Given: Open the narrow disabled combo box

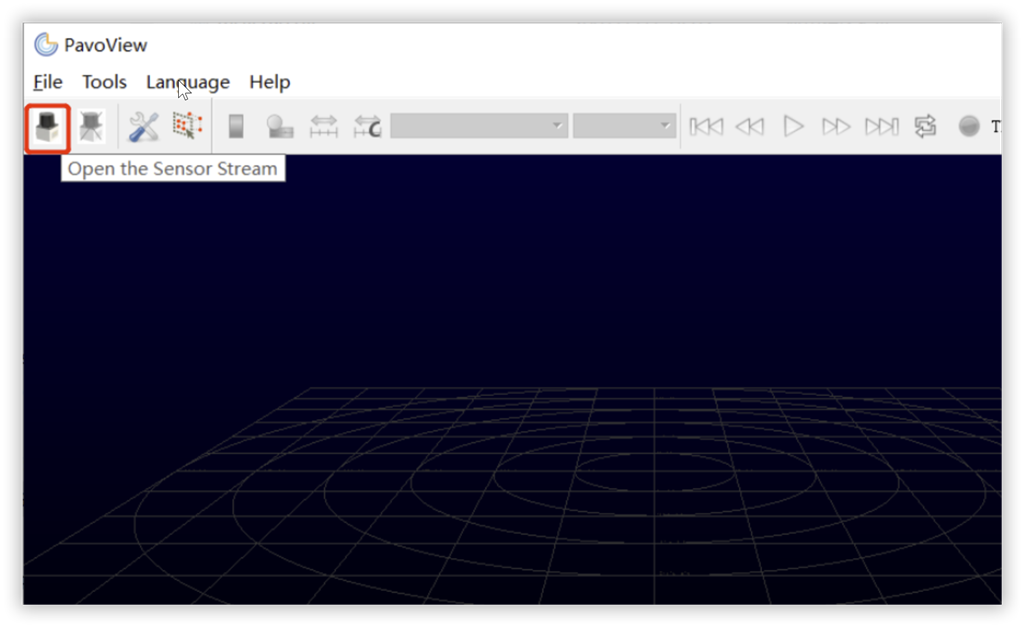Looking at the screenshot, I should tap(624, 125).
